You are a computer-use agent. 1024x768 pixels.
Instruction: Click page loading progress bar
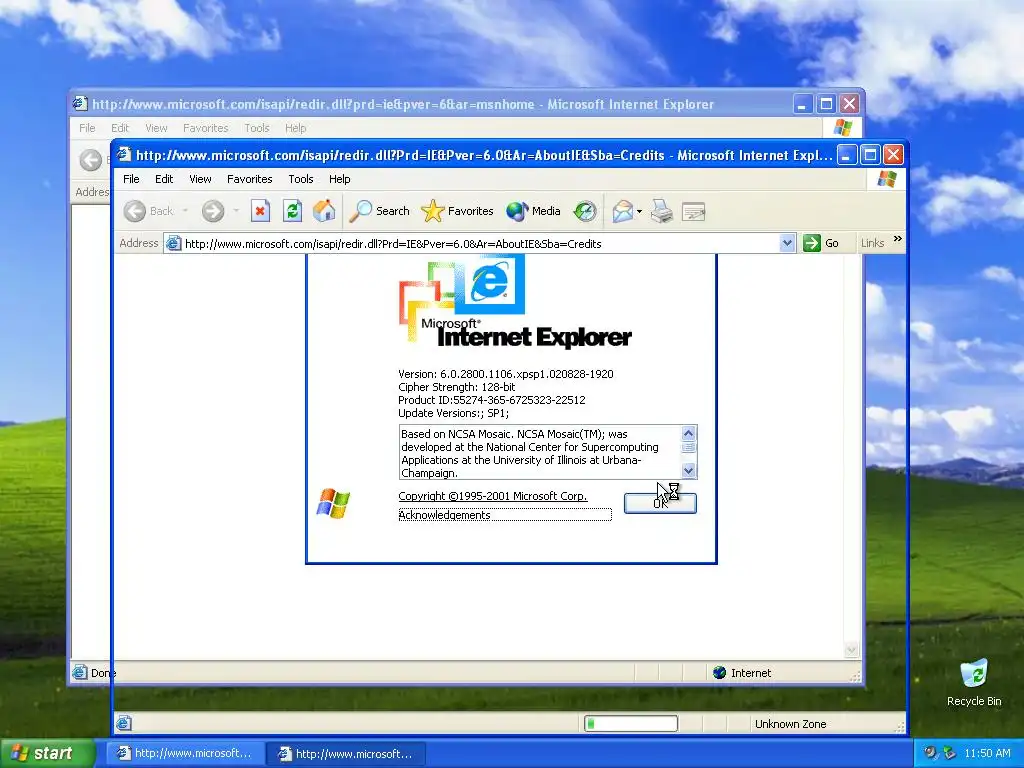(631, 724)
